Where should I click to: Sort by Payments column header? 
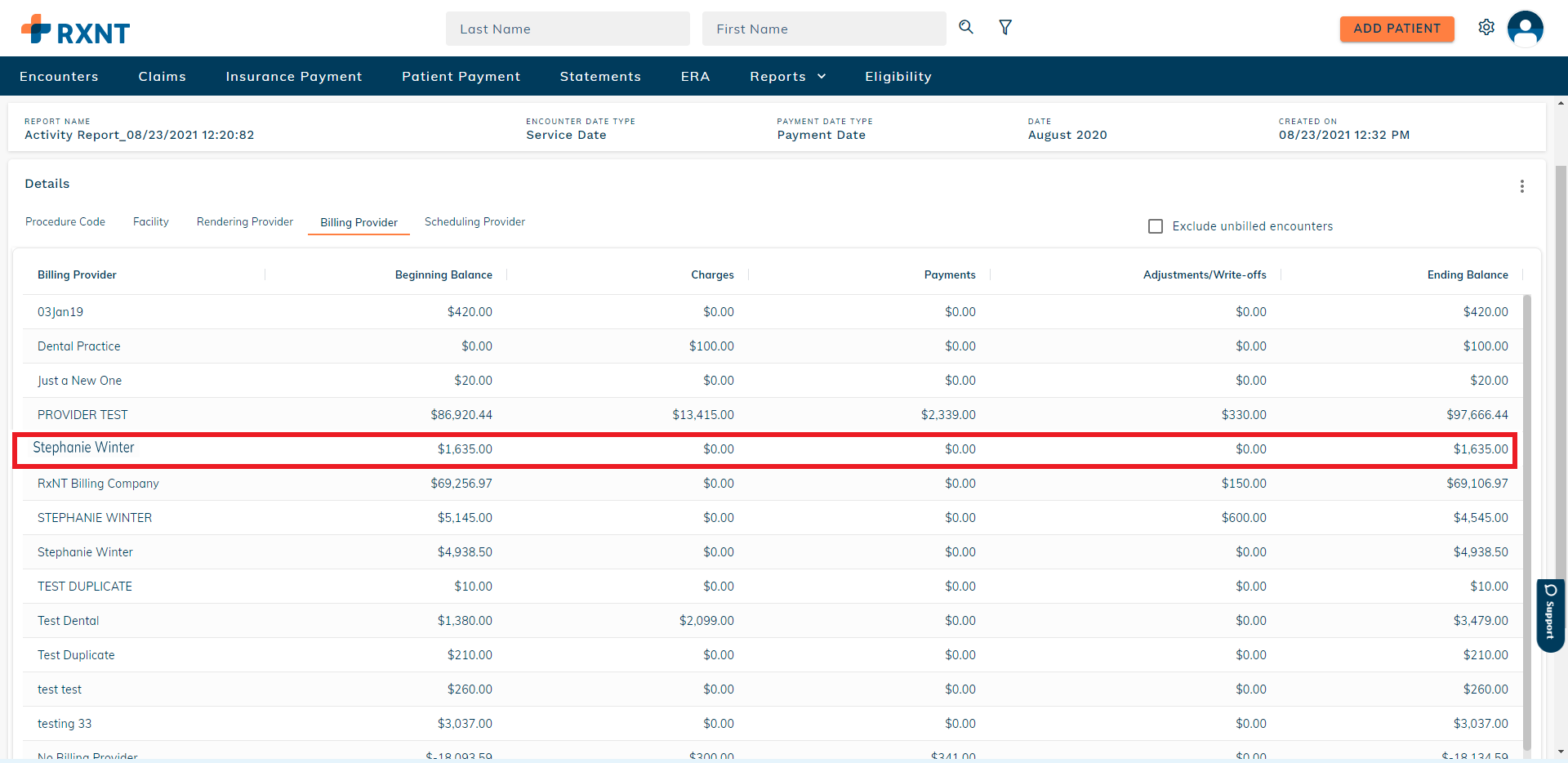tap(950, 274)
